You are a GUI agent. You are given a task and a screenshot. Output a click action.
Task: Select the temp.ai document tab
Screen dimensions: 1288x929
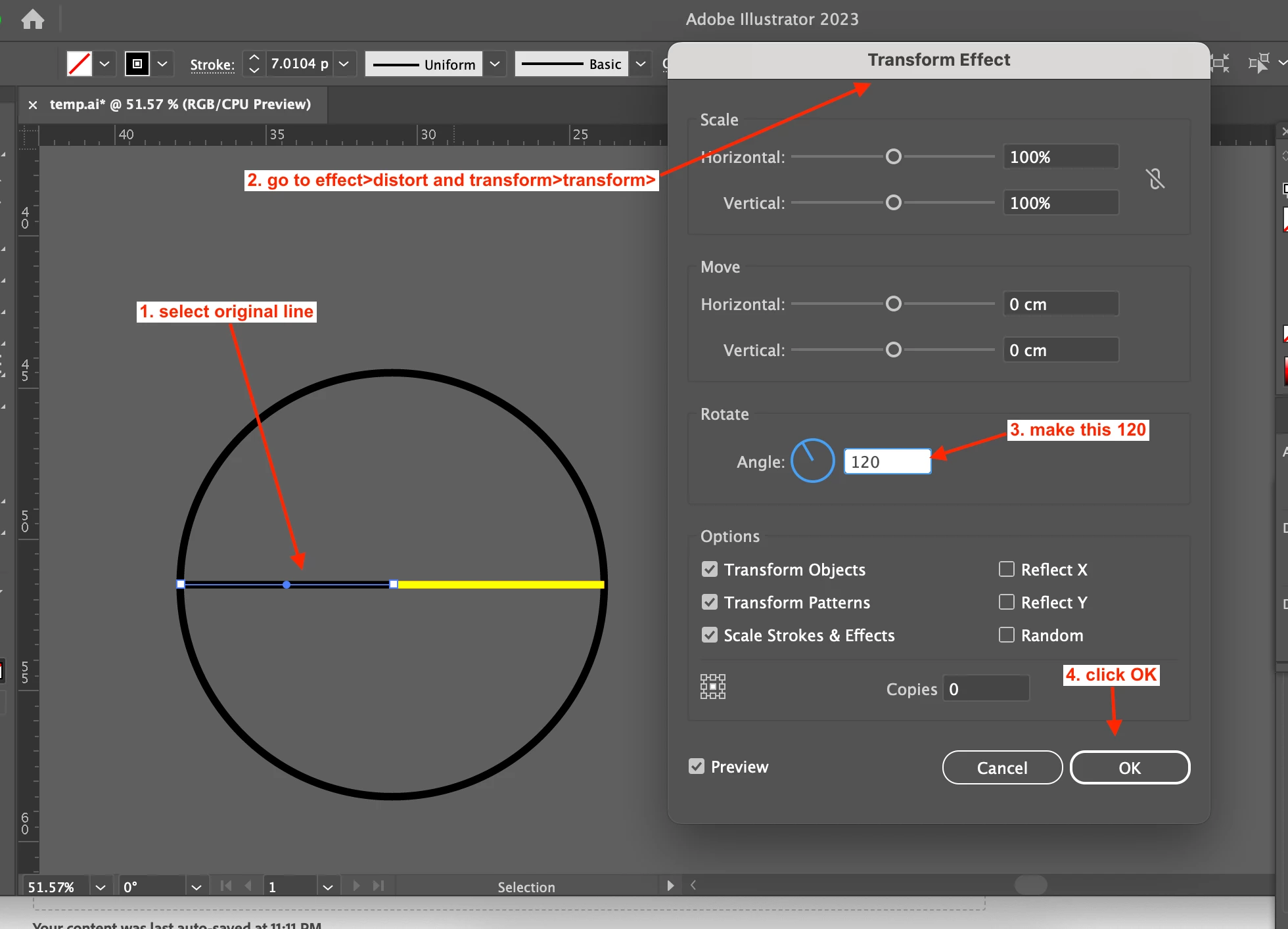point(180,104)
